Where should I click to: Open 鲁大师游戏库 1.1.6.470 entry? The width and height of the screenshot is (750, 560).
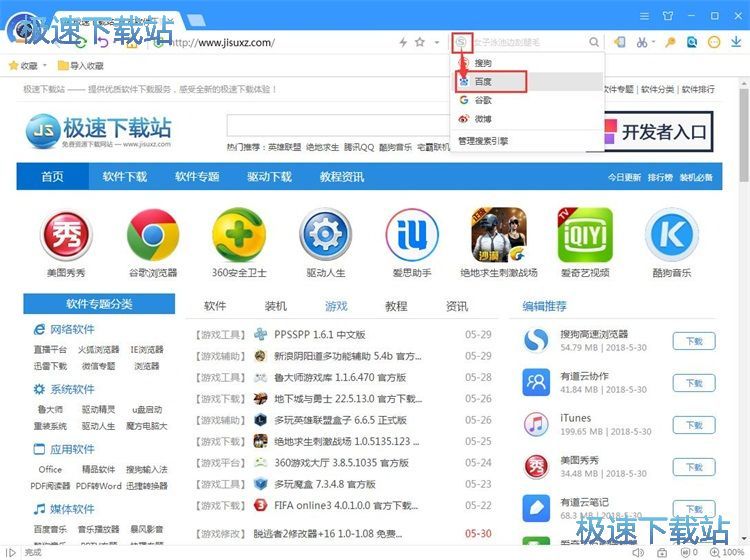[340, 377]
